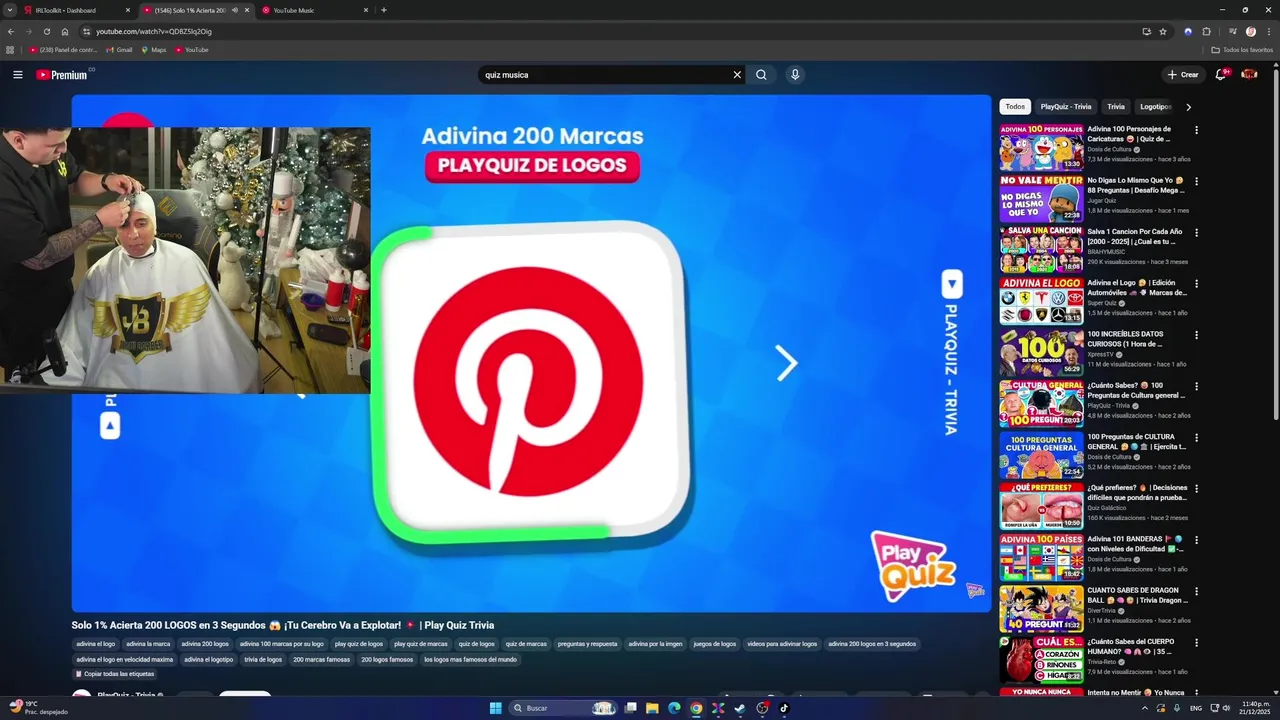This screenshot has width=1280, height=720.
Task: Show more filter chips with right arrow
Action: [1188, 107]
